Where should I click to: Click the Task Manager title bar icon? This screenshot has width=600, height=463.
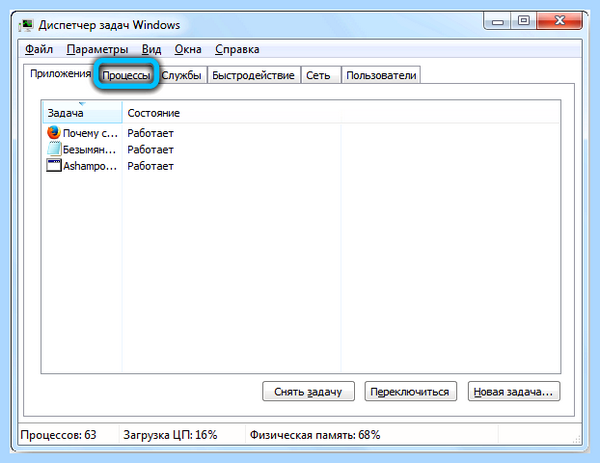pos(26,25)
